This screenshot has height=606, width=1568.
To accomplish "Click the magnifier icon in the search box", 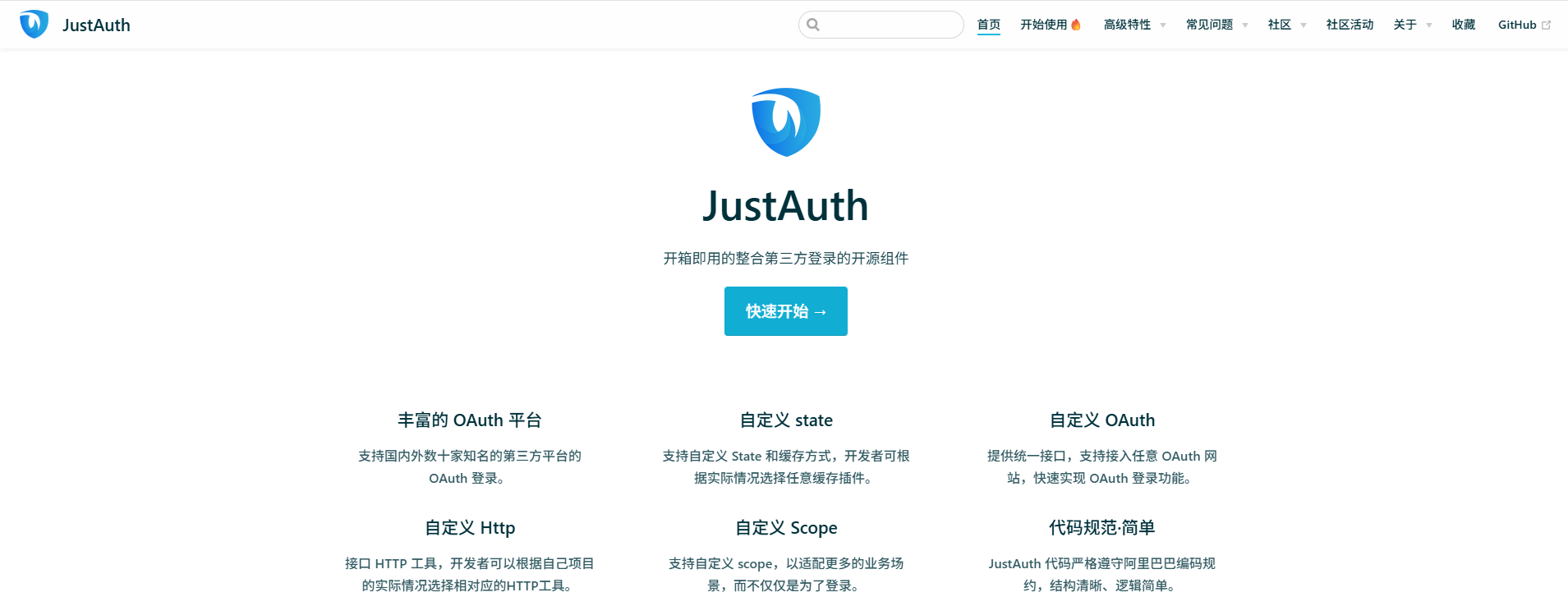I will (x=813, y=25).
